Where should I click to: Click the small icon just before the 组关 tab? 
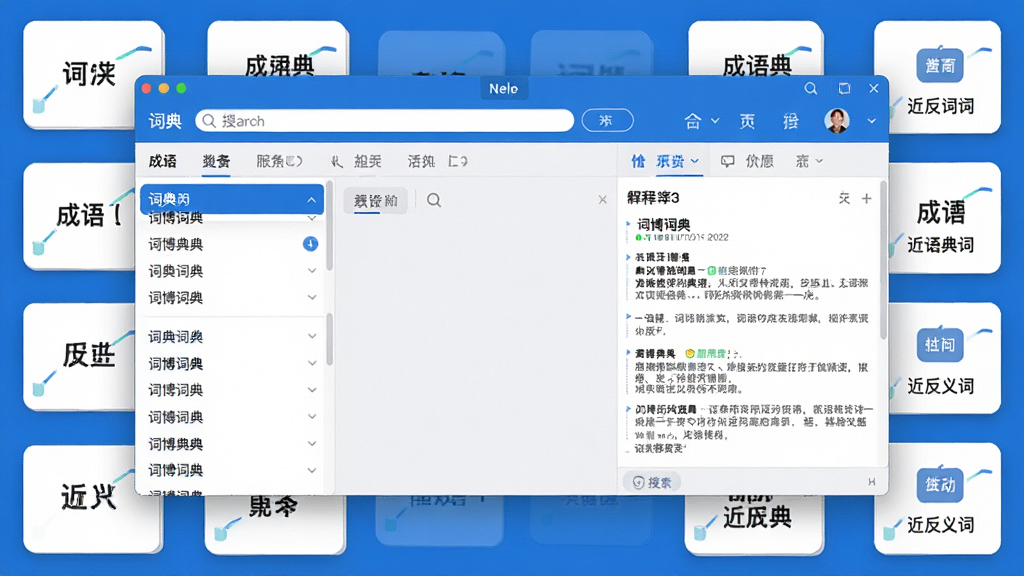click(336, 161)
